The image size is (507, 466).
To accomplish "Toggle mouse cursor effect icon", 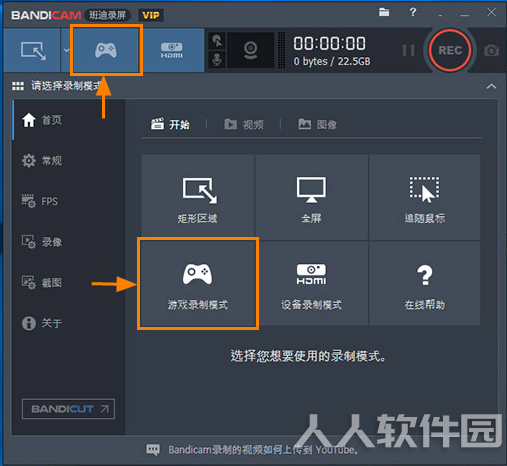I will [x=217, y=41].
